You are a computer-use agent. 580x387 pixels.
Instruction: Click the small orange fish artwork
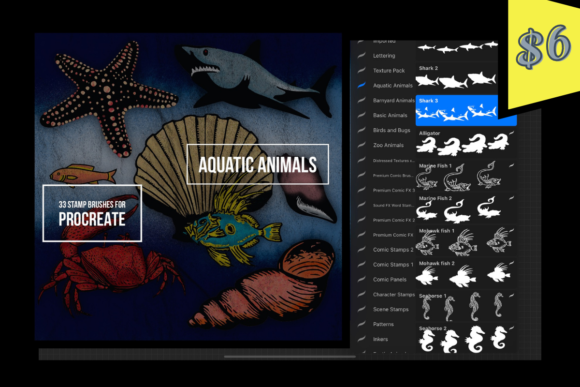pos(83,174)
